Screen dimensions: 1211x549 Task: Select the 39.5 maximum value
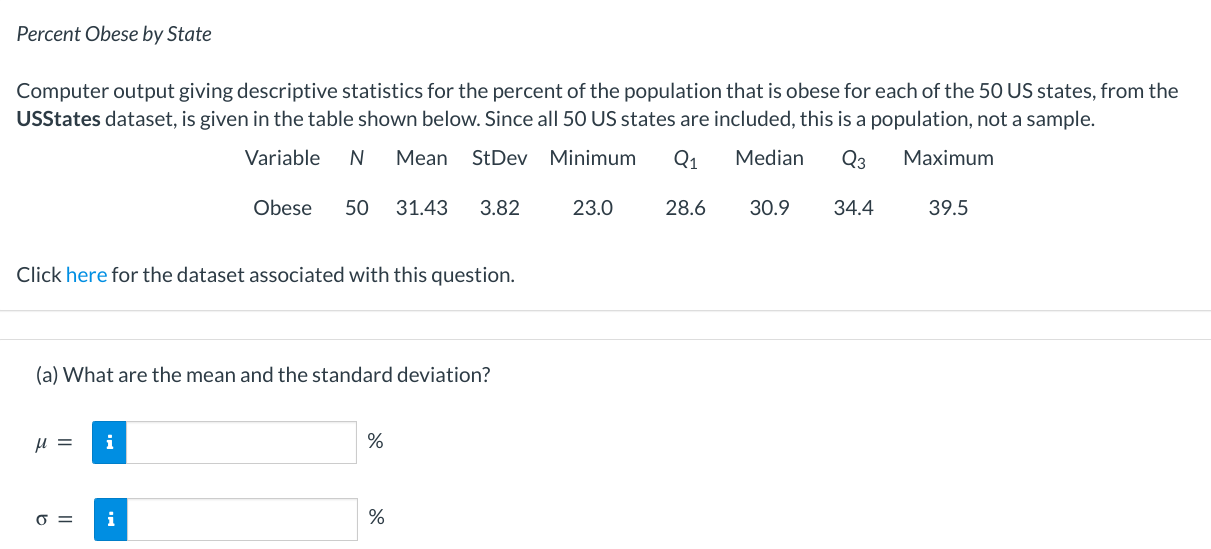[948, 208]
